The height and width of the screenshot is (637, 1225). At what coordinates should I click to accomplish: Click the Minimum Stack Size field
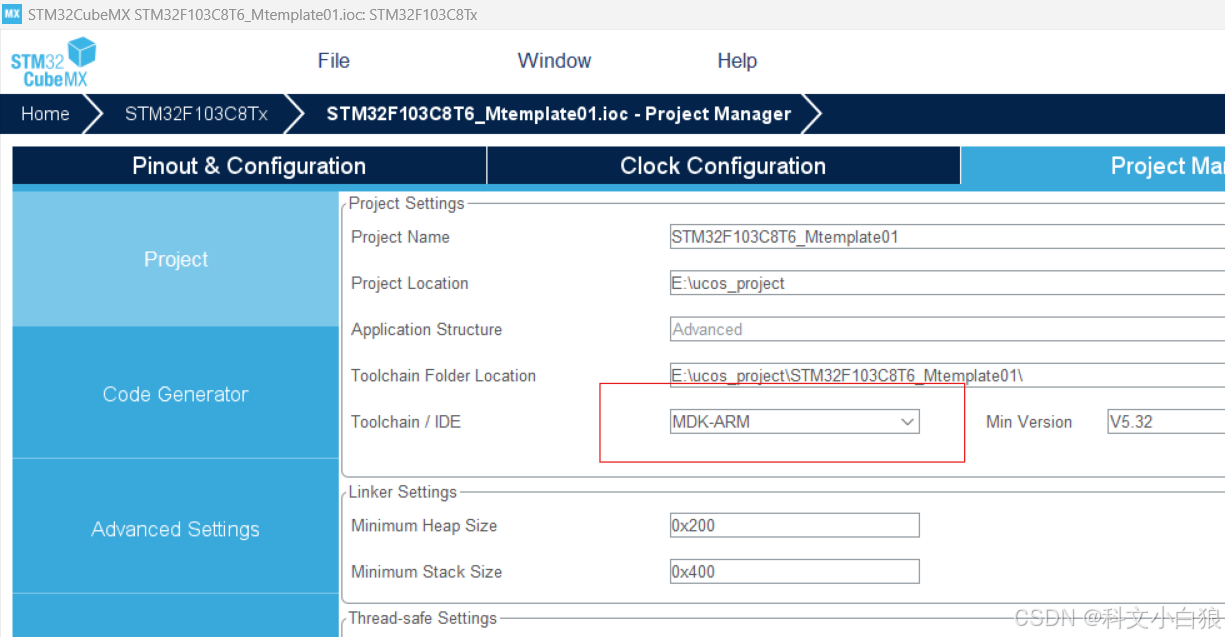[x=794, y=572]
